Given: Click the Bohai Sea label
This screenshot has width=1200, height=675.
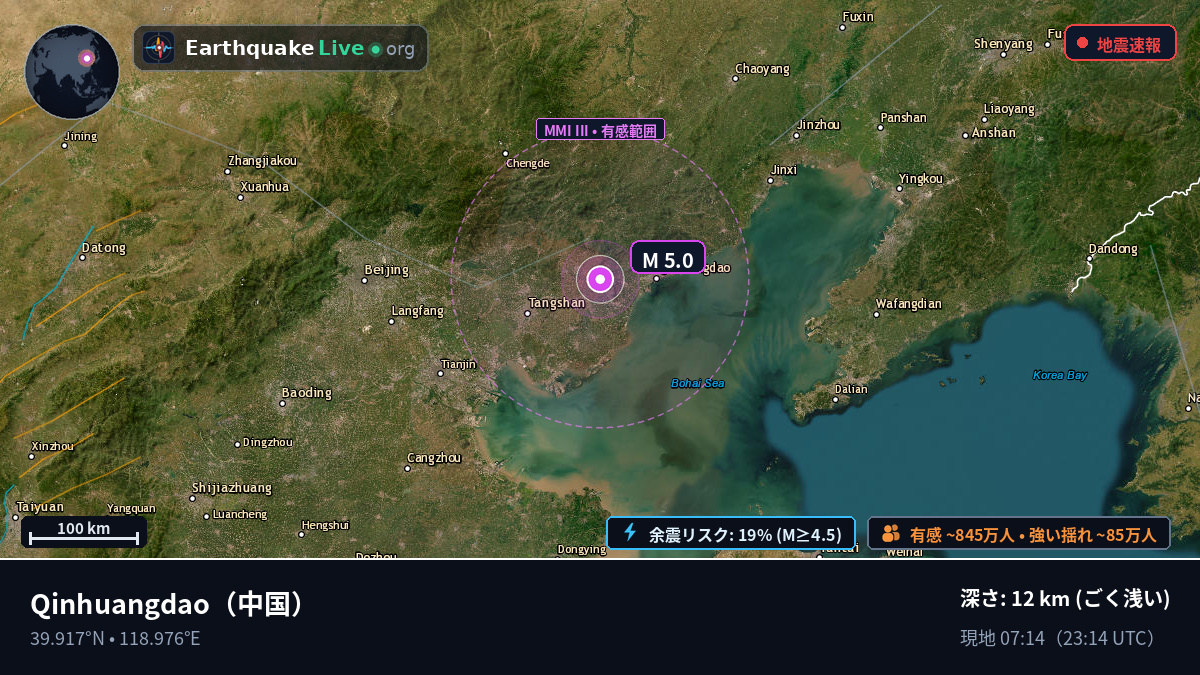Looking at the screenshot, I should tap(697, 383).
